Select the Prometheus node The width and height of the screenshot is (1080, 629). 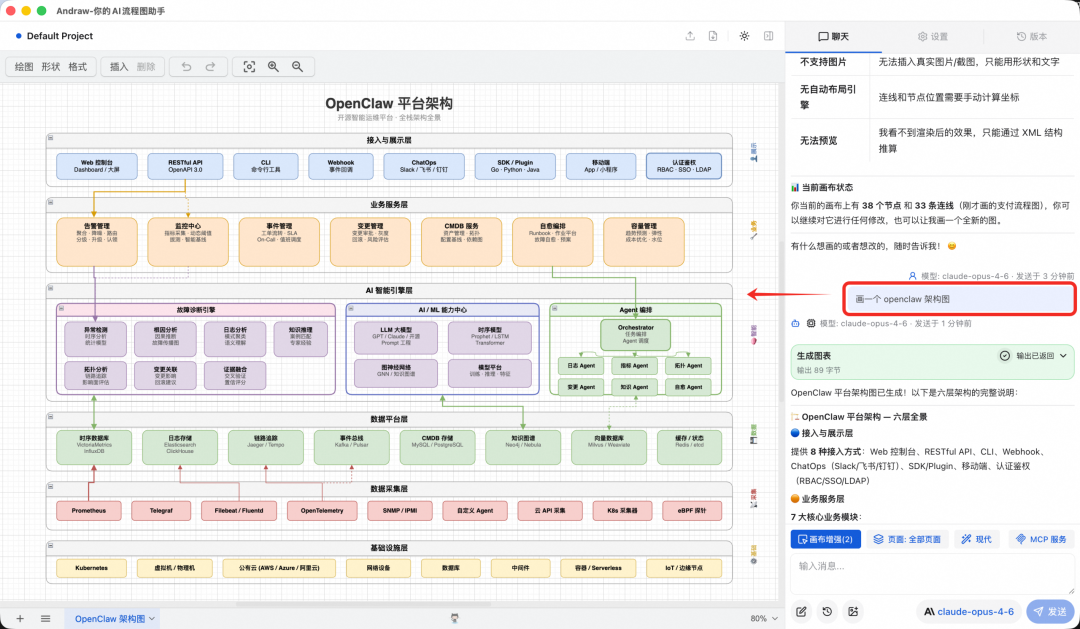[x=89, y=511]
